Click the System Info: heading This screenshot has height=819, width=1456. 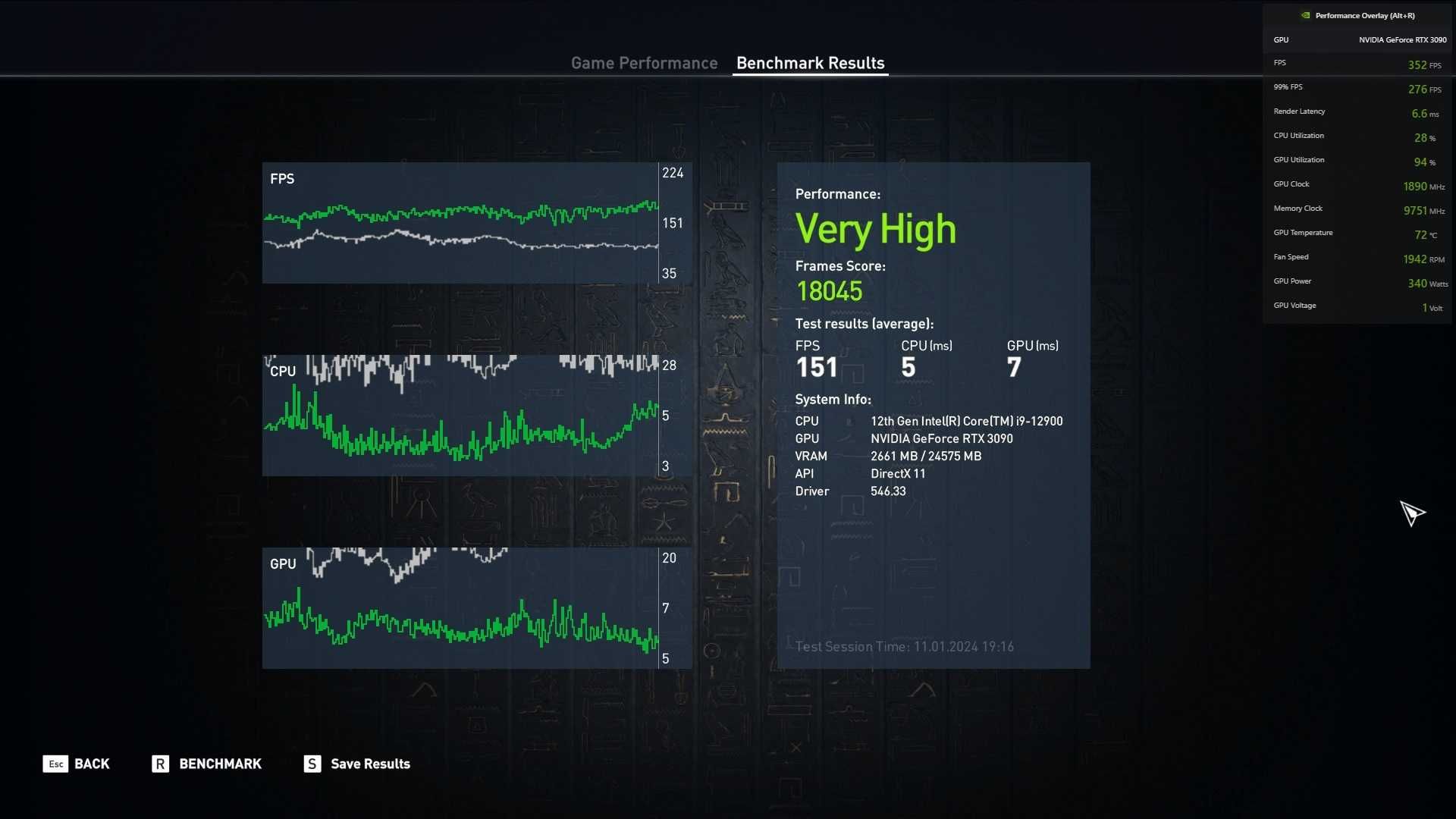point(833,400)
